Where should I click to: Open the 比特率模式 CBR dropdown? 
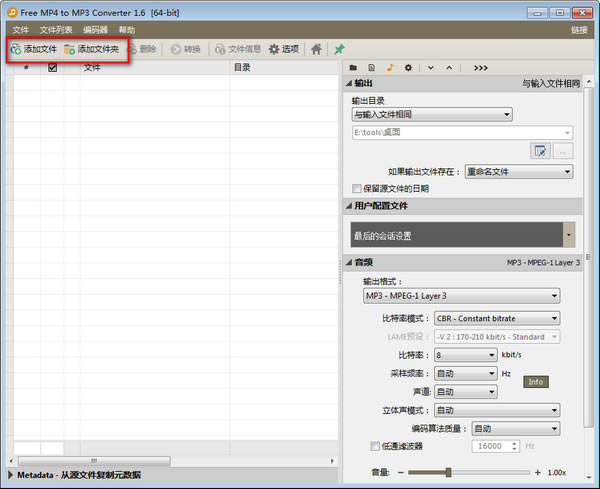click(497, 318)
